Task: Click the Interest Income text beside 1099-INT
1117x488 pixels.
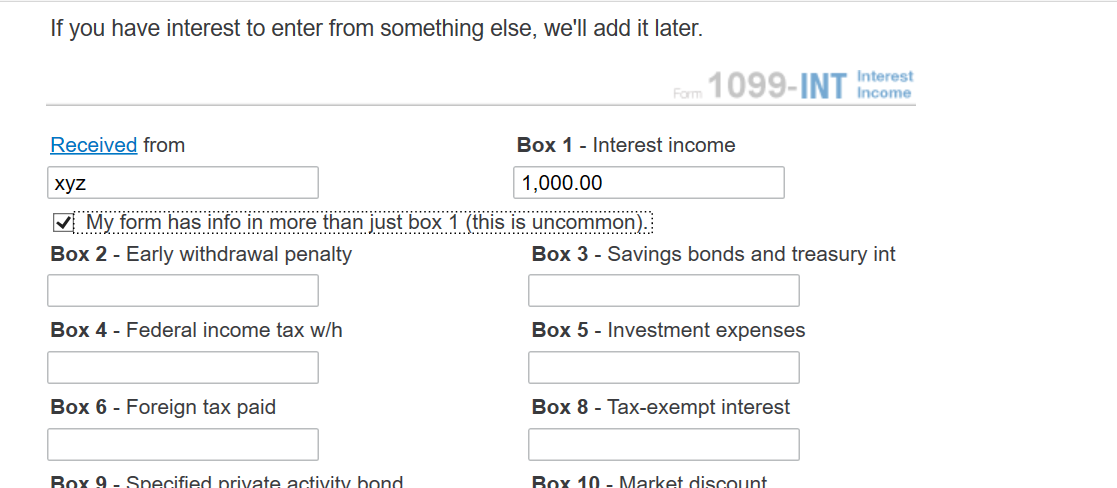Action: pyautogui.click(x=884, y=85)
